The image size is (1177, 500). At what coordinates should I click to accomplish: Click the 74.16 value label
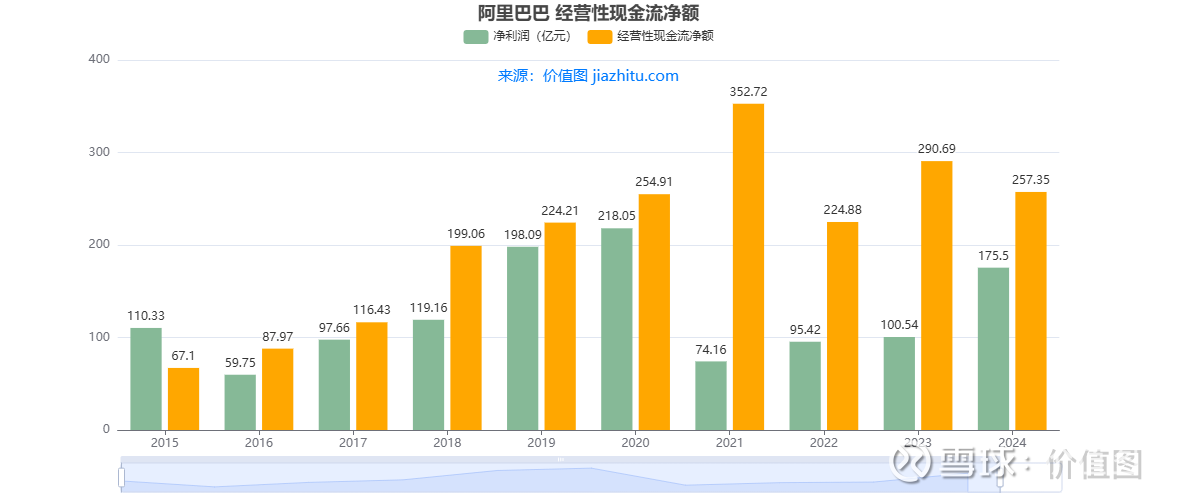click(711, 349)
